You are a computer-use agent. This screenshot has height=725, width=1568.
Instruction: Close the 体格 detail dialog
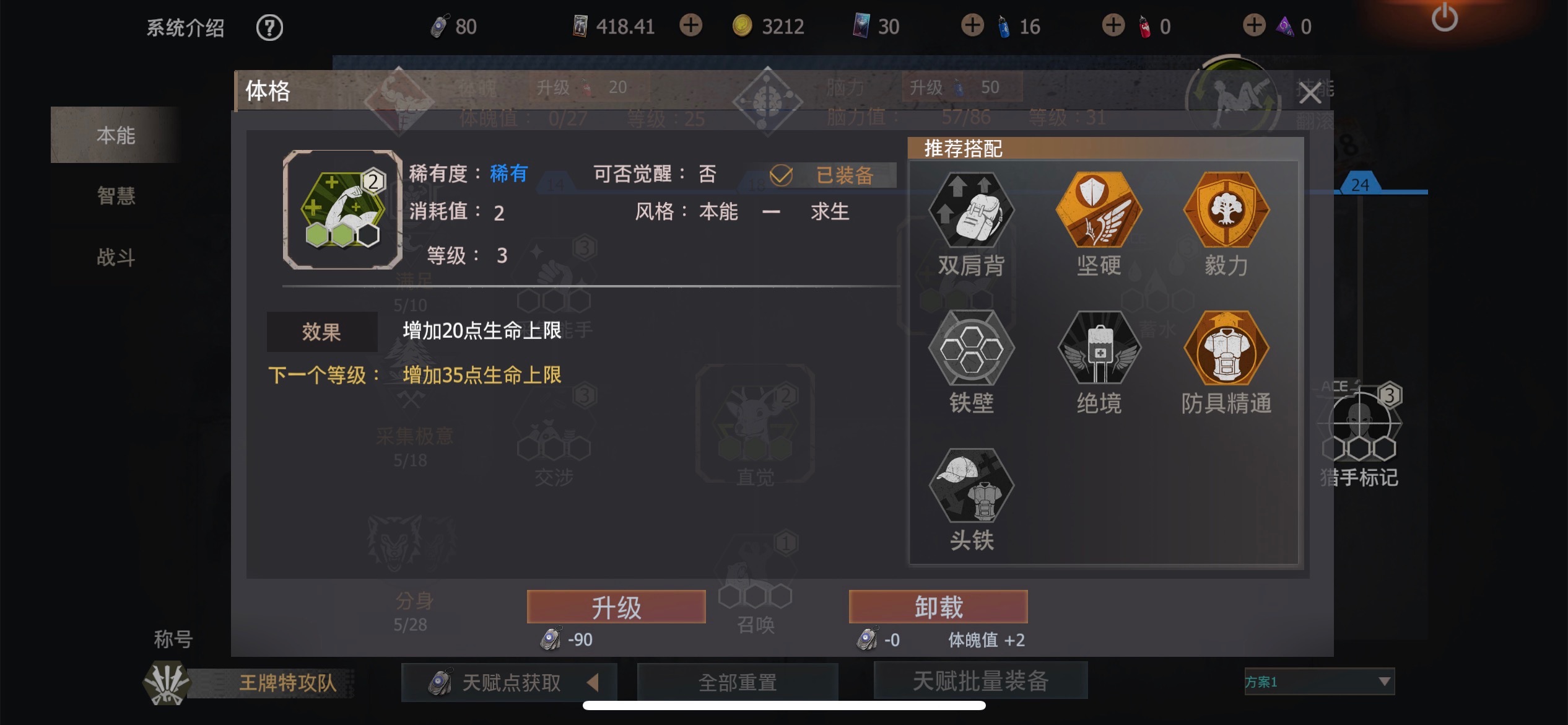pyautogui.click(x=1310, y=93)
